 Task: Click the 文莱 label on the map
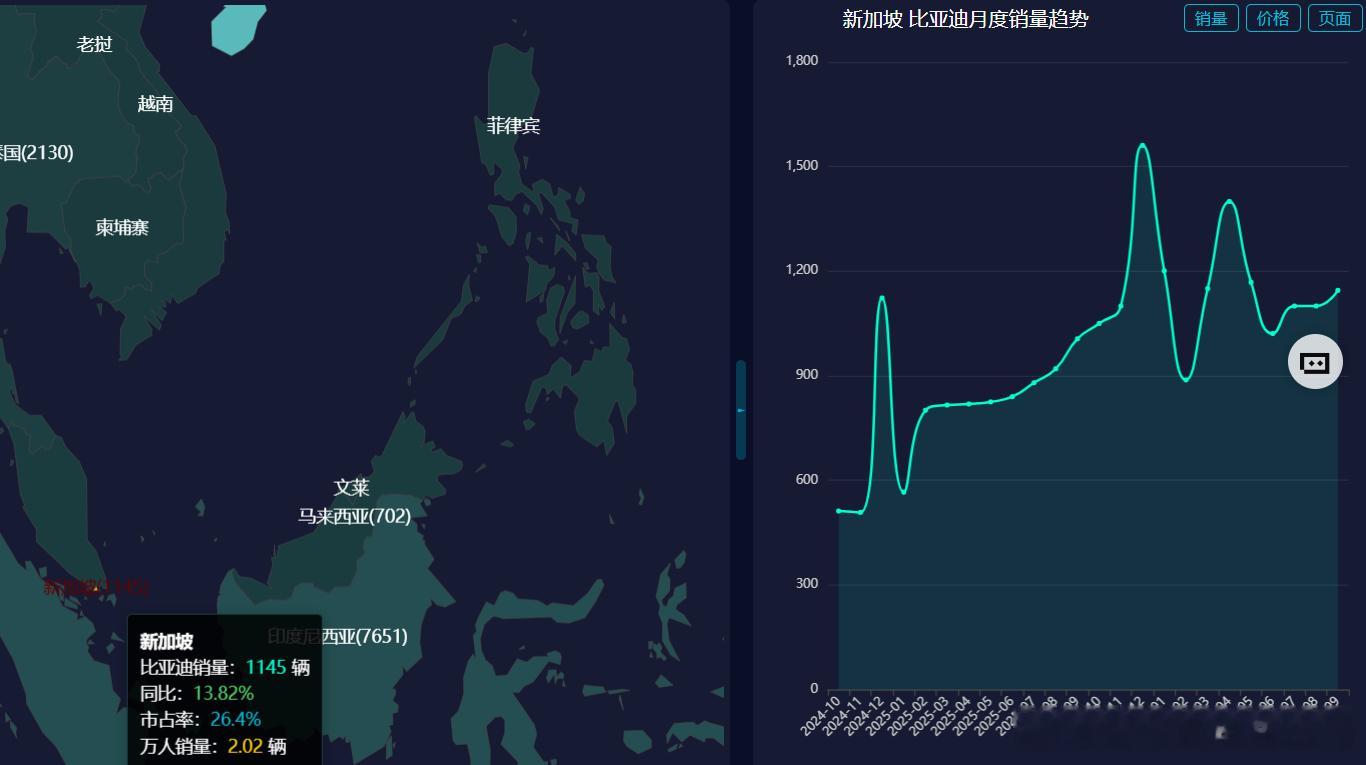click(x=352, y=487)
